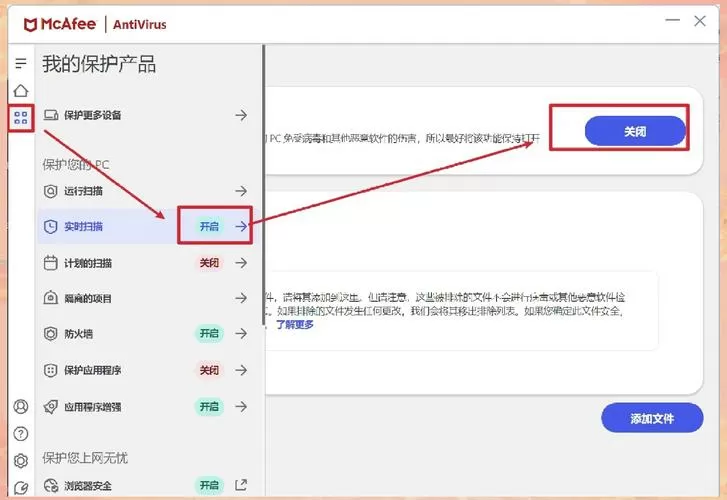Select 运行扫描 menu entry
This screenshot has height=500, width=727.
click(146, 191)
